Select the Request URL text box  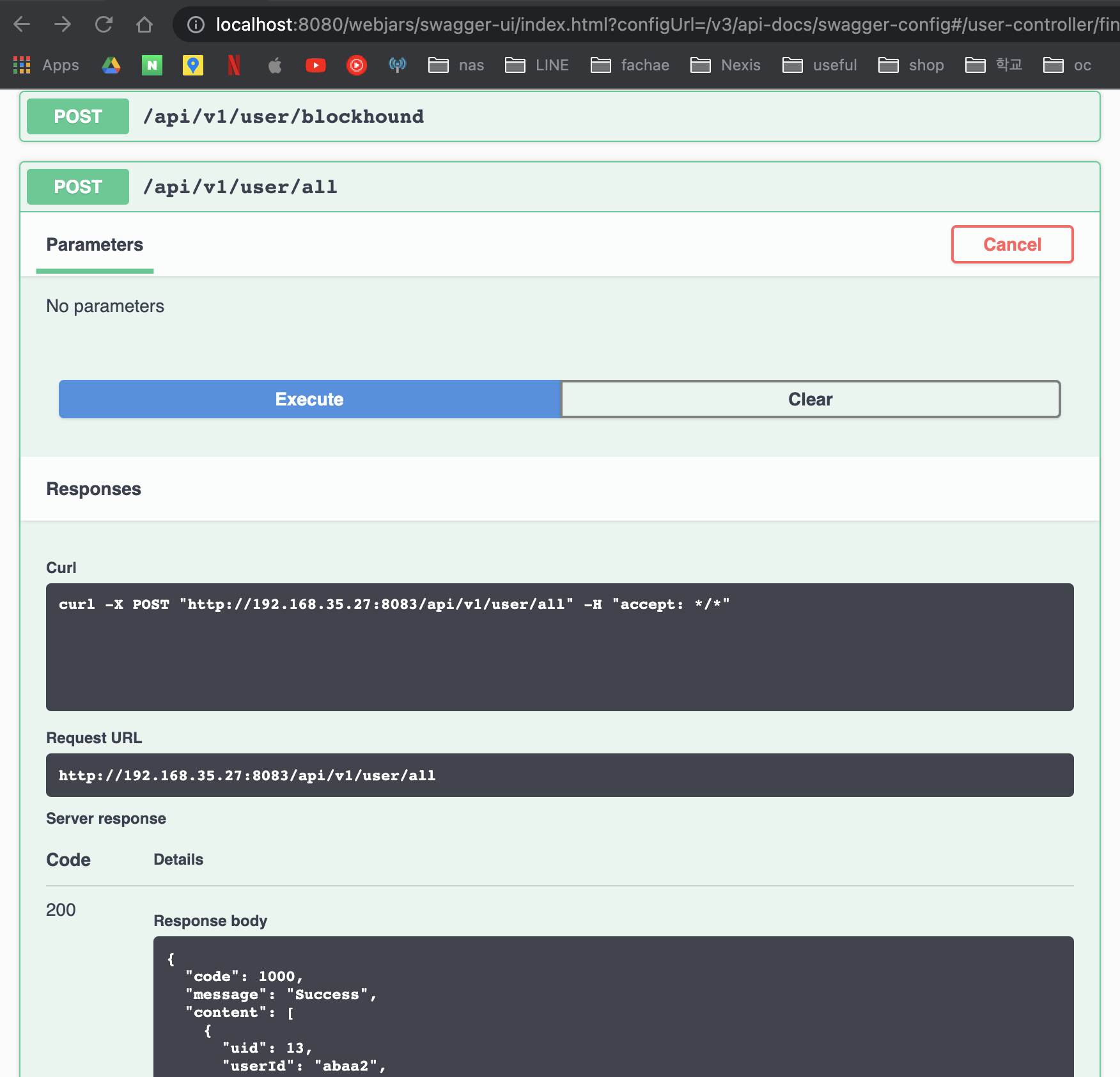click(x=559, y=775)
